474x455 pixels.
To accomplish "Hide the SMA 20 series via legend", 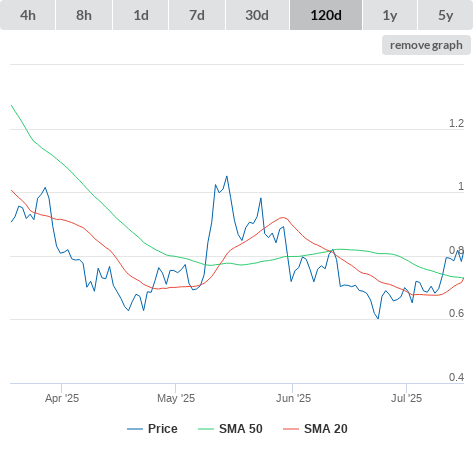I will (326, 429).
